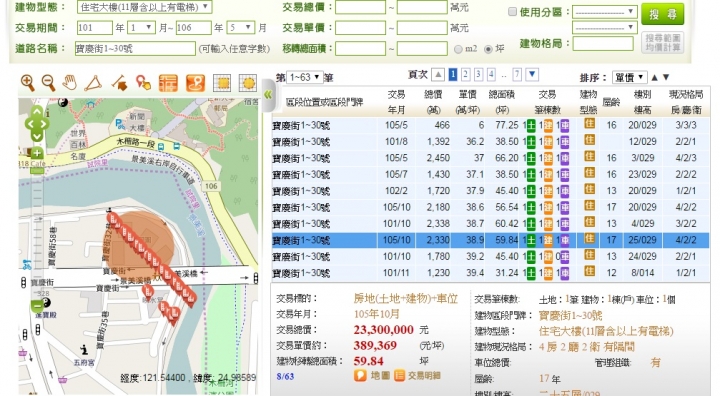Image resolution: width=720 pixels, height=396 pixels.
Task: Click in the 道路名稱 road name field
Action: [x=135, y=49]
